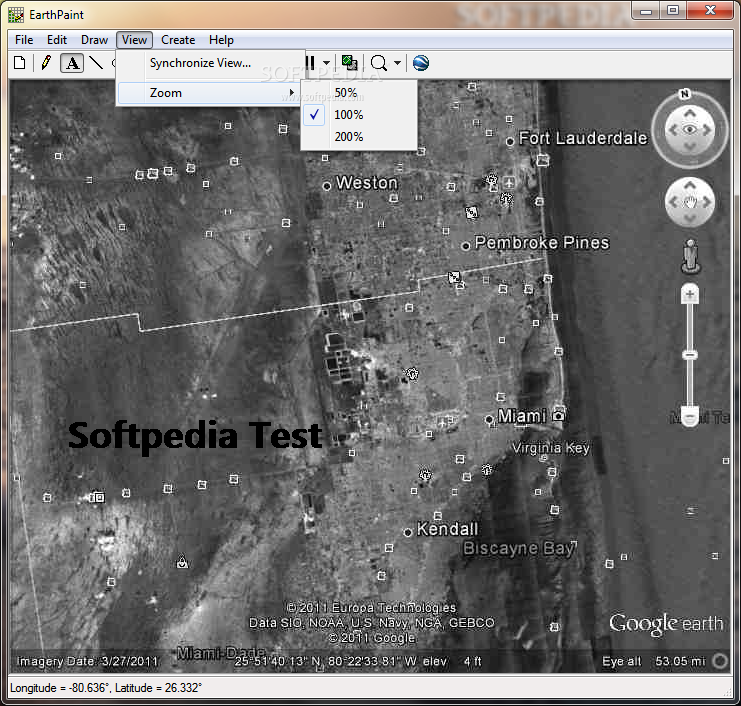
Task: Select the checked 100% zoom option
Action: [x=359, y=115]
